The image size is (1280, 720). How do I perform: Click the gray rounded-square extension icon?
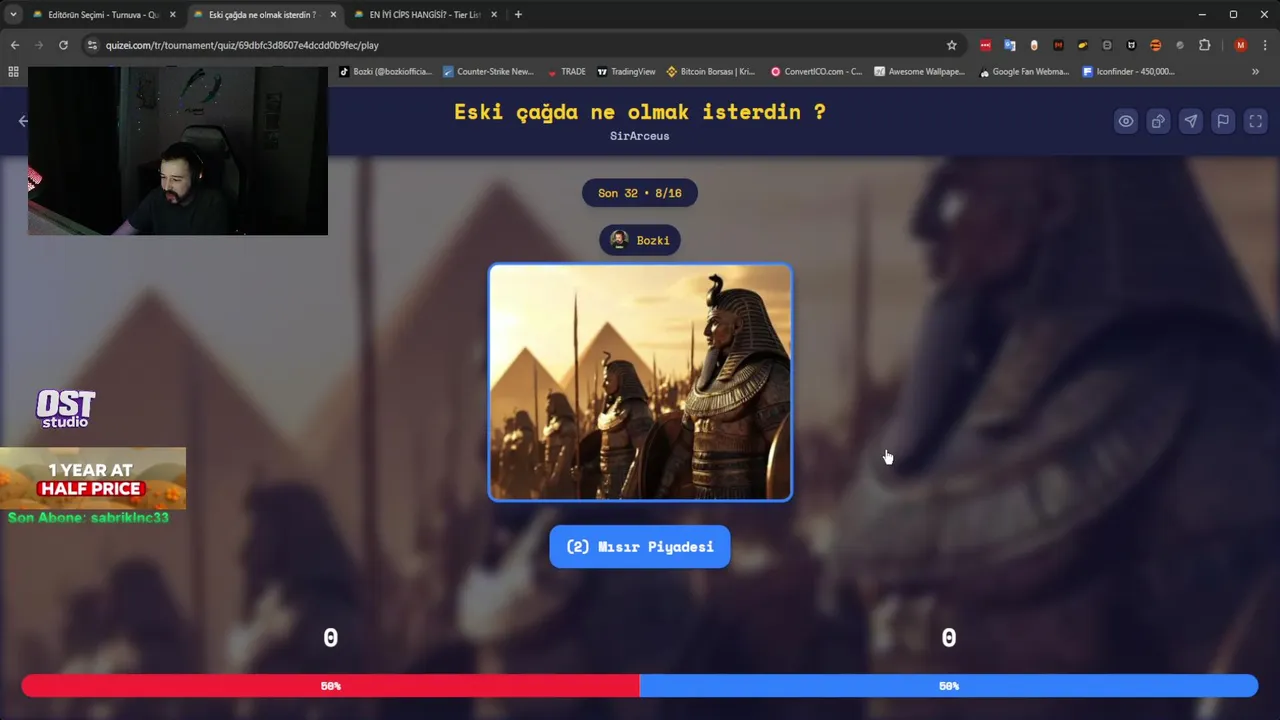click(x=1107, y=45)
